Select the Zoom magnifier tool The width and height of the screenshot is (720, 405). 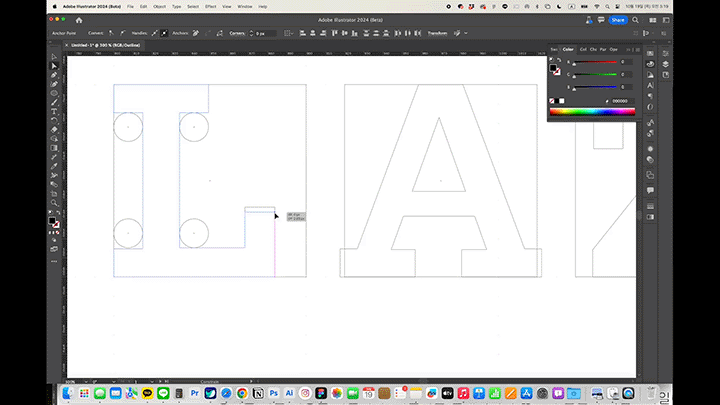pos(54,202)
